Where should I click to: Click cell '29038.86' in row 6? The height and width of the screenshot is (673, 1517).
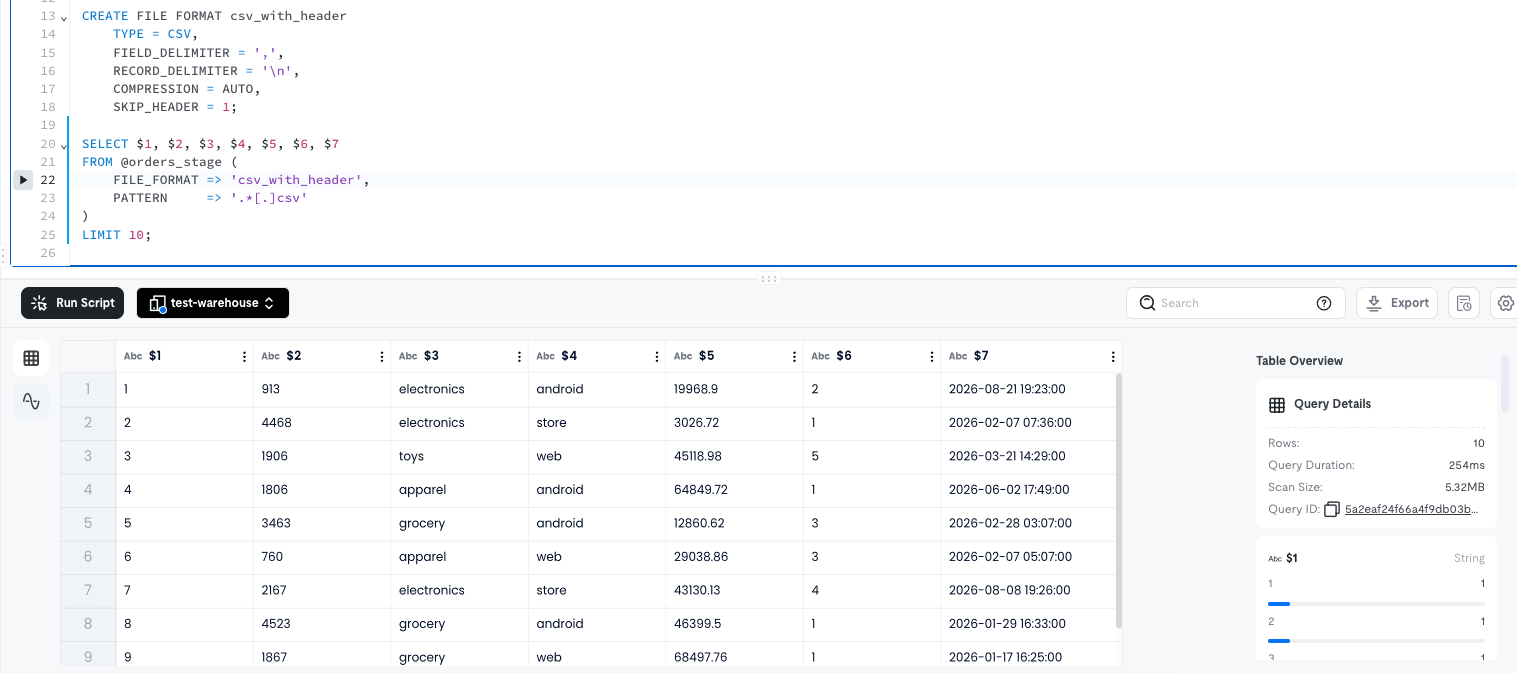(734, 557)
